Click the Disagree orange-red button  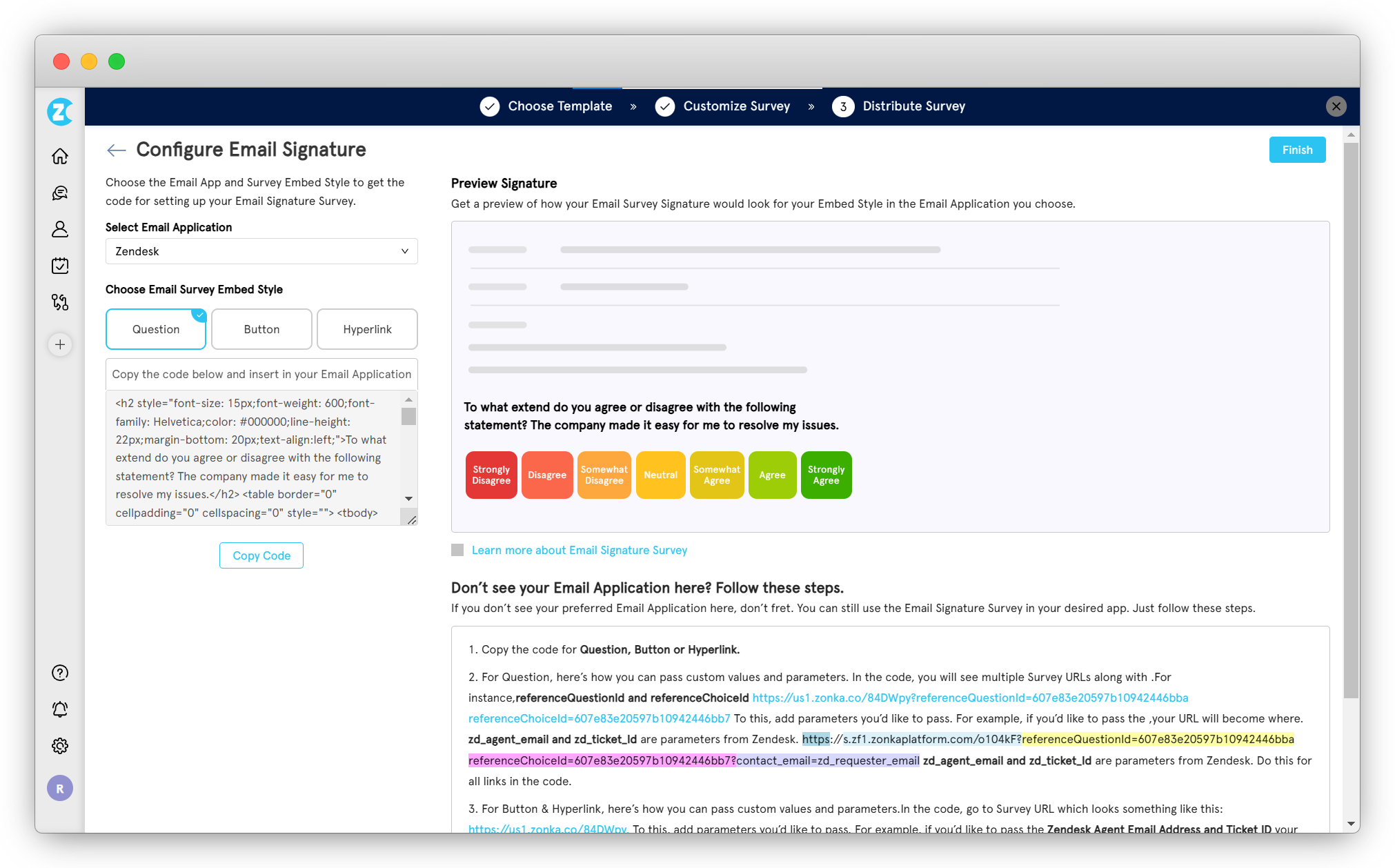[547, 475]
